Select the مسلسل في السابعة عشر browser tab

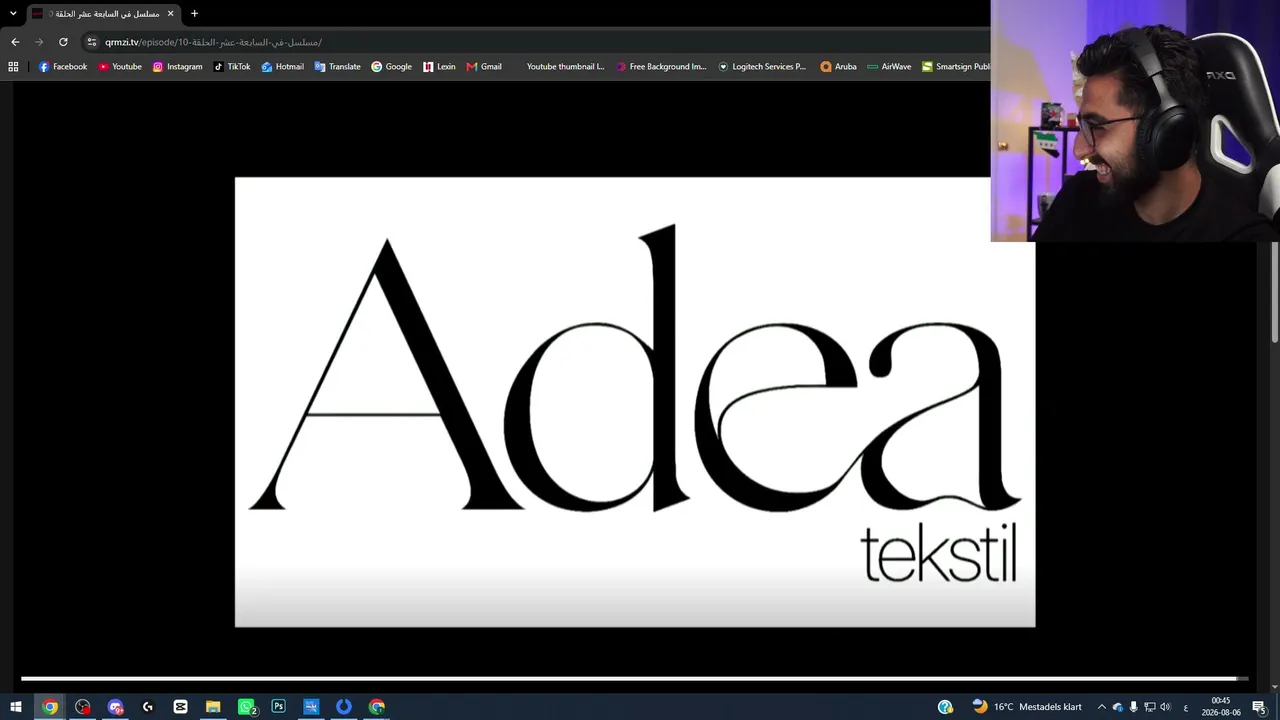(x=103, y=14)
